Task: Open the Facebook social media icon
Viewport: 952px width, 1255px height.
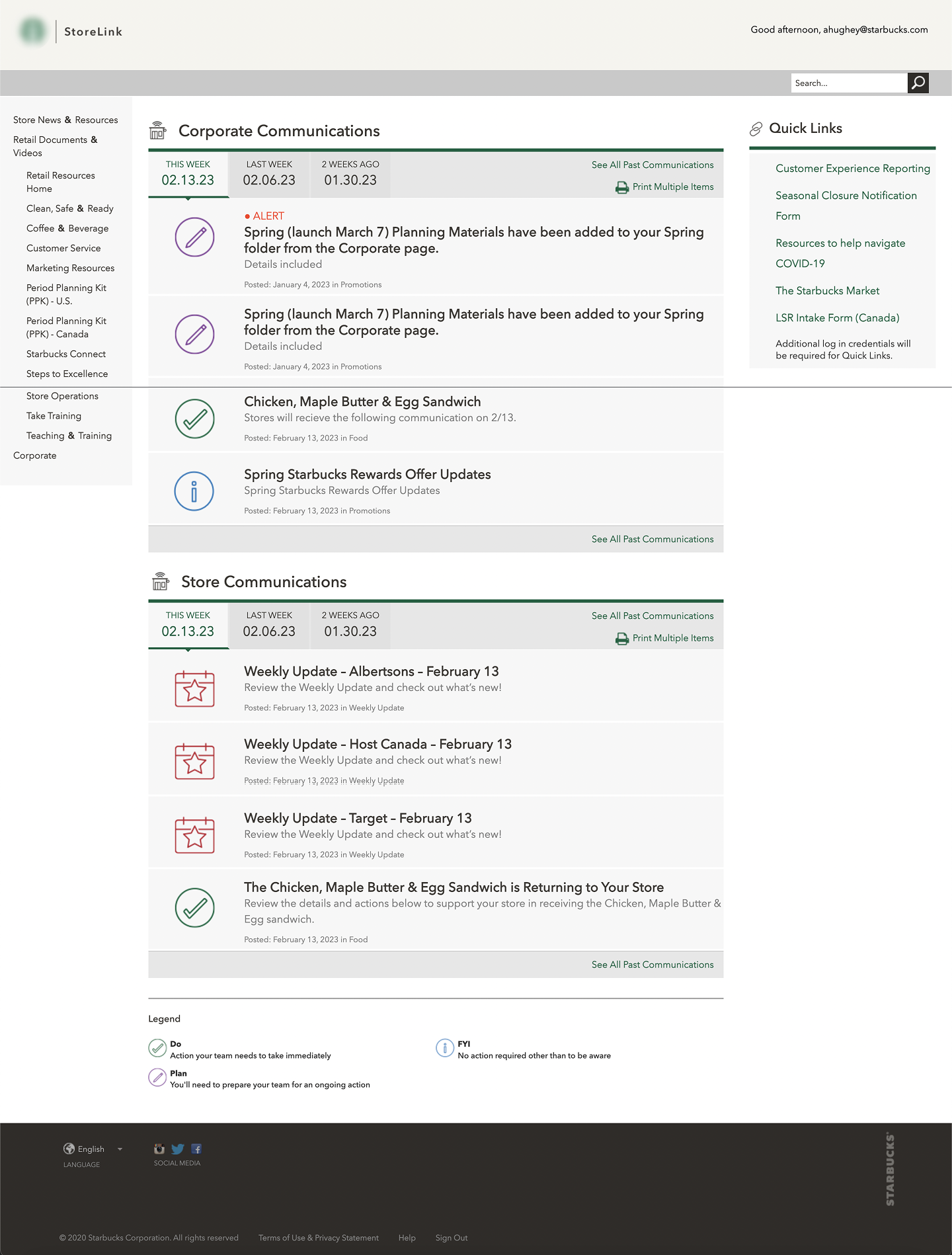Action: pyautogui.click(x=196, y=1149)
